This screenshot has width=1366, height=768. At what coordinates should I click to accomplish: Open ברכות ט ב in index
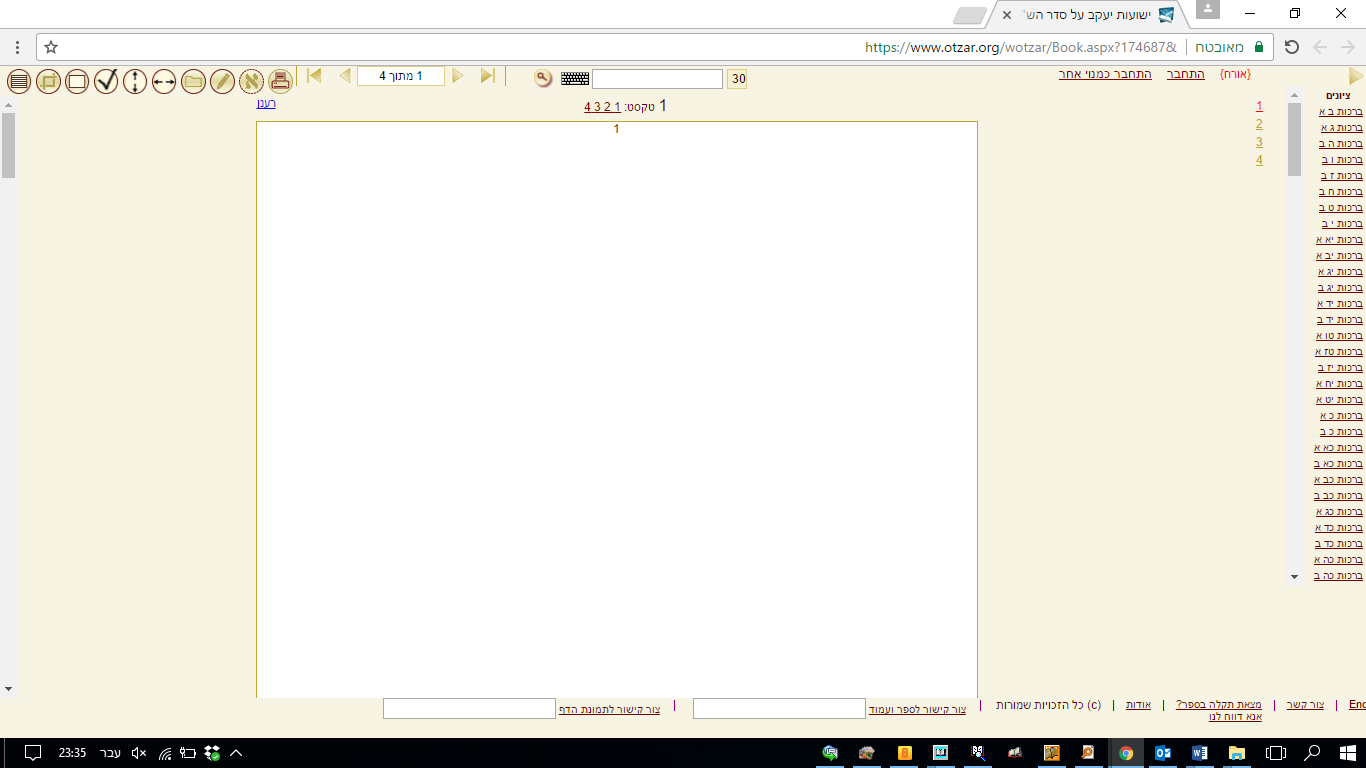[1341, 208]
